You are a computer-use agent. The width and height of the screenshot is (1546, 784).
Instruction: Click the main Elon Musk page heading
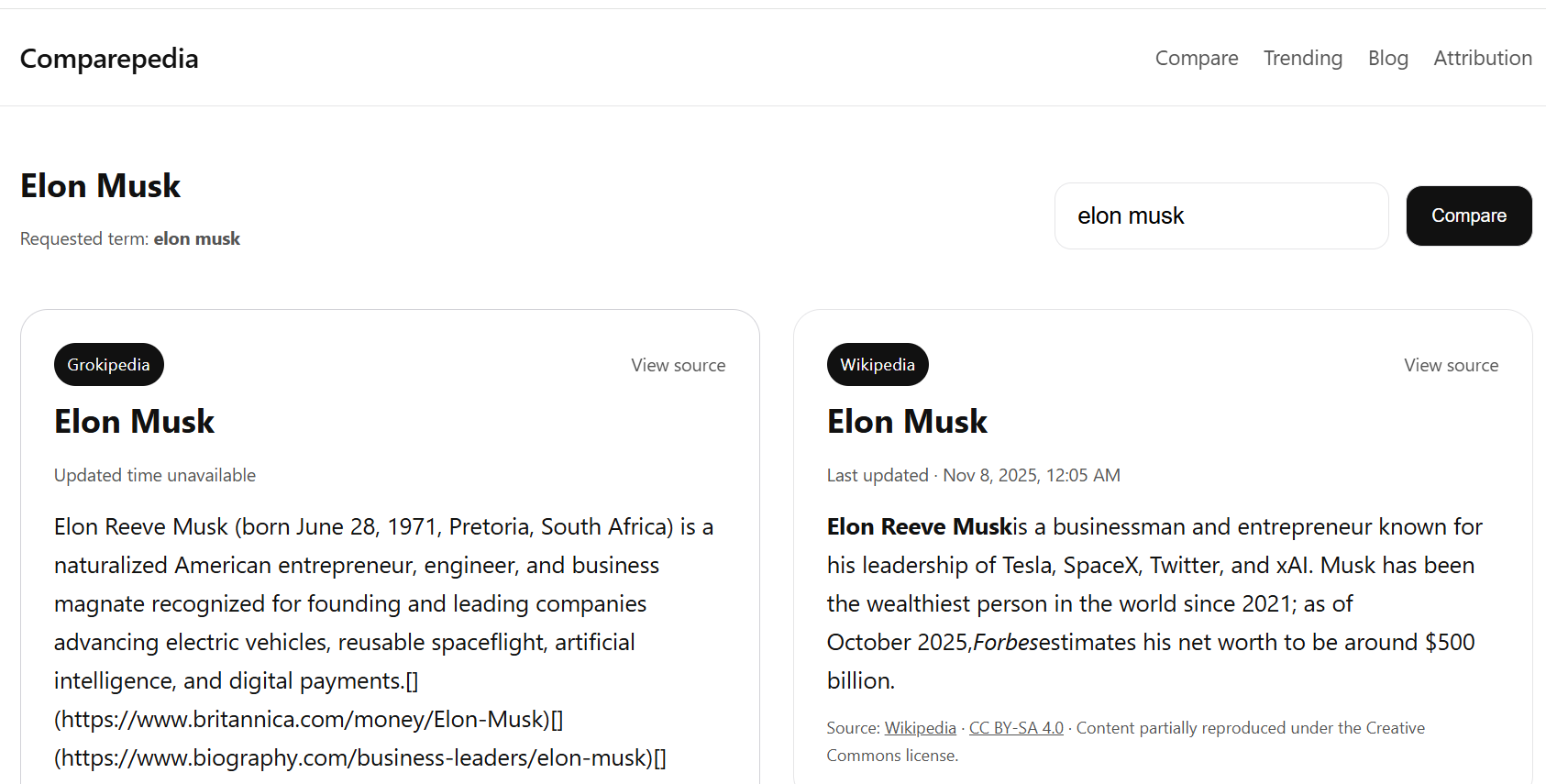100,185
